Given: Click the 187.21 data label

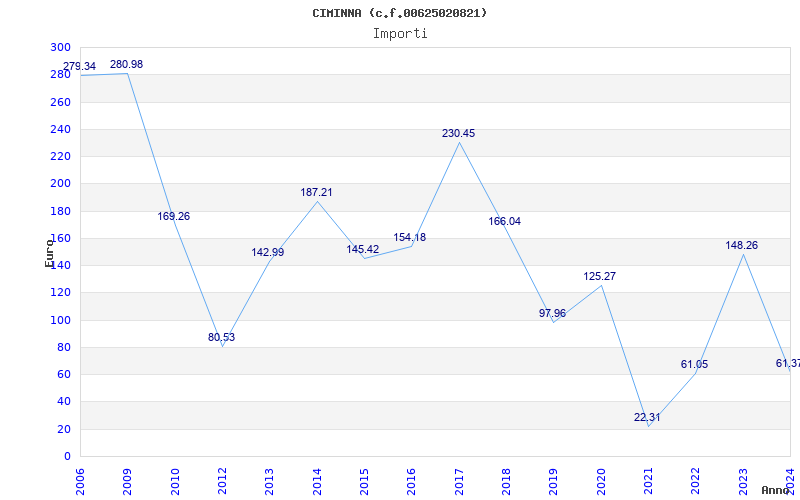Looking at the screenshot, I should (316, 192).
